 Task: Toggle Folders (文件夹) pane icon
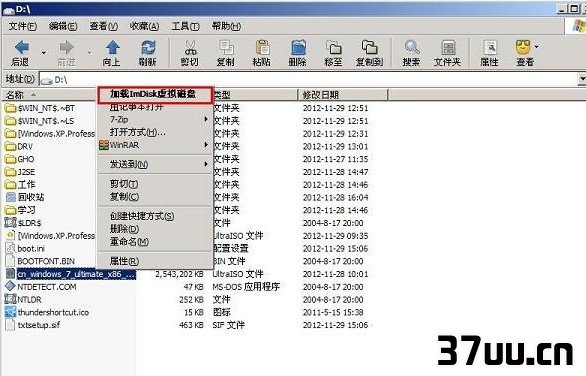[x=448, y=47]
